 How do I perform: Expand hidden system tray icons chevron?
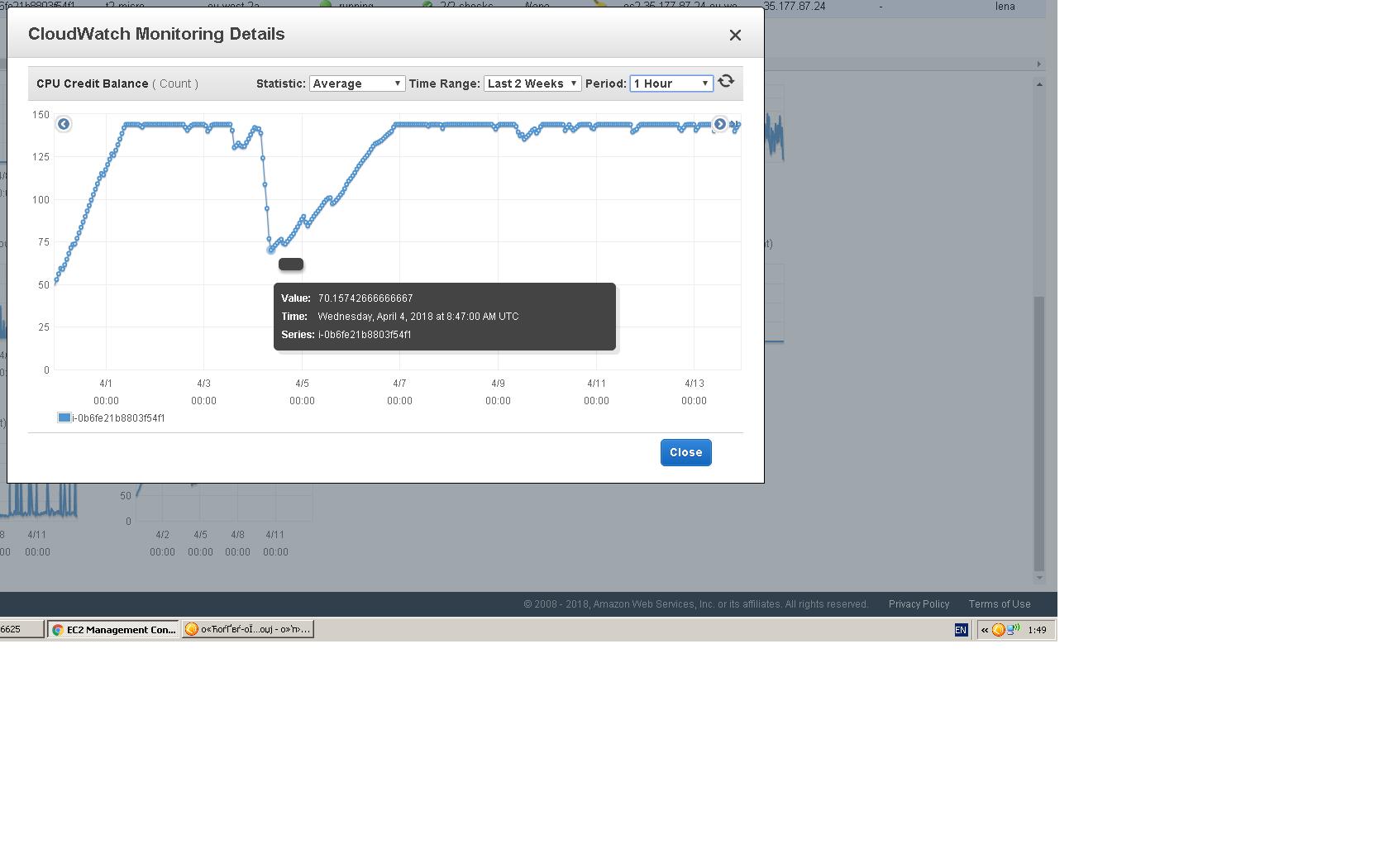pyautogui.click(x=985, y=630)
